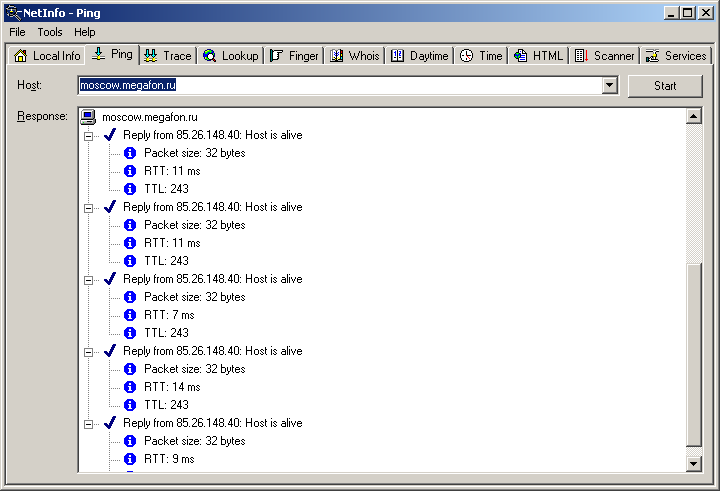Image resolution: width=720 pixels, height=491 pixels.
Task: Collapse the reply node containing RTT 9 ms
Action: 89,424
